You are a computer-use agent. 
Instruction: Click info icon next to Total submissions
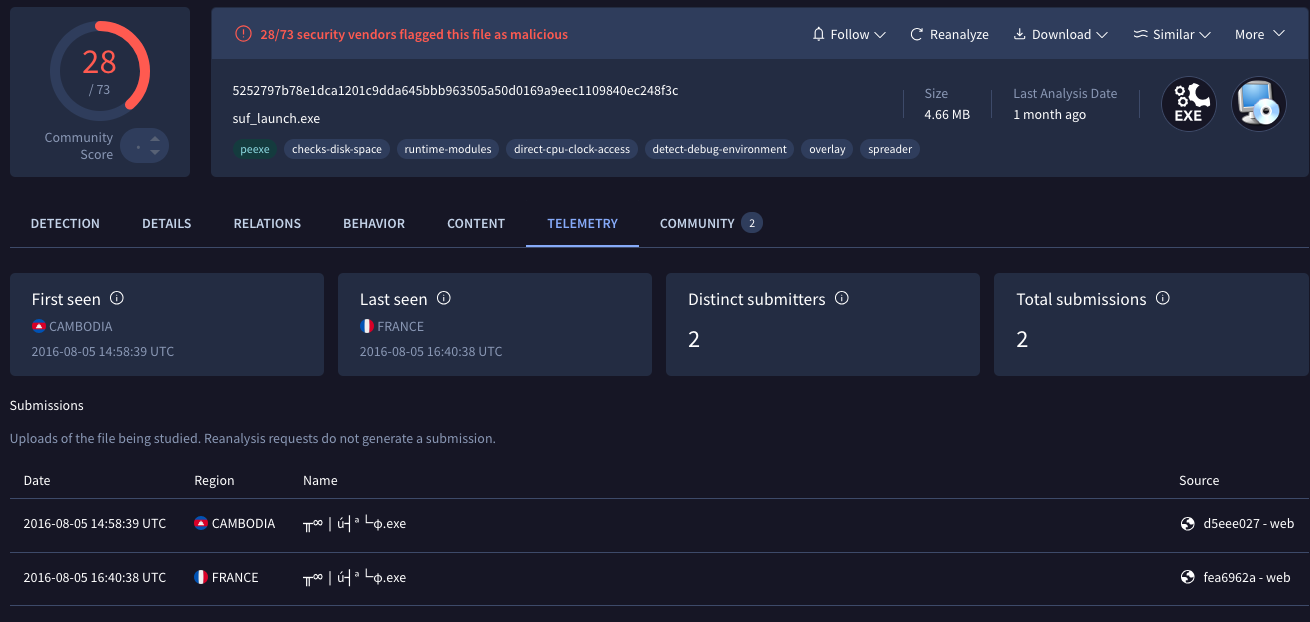(1162, 298)
